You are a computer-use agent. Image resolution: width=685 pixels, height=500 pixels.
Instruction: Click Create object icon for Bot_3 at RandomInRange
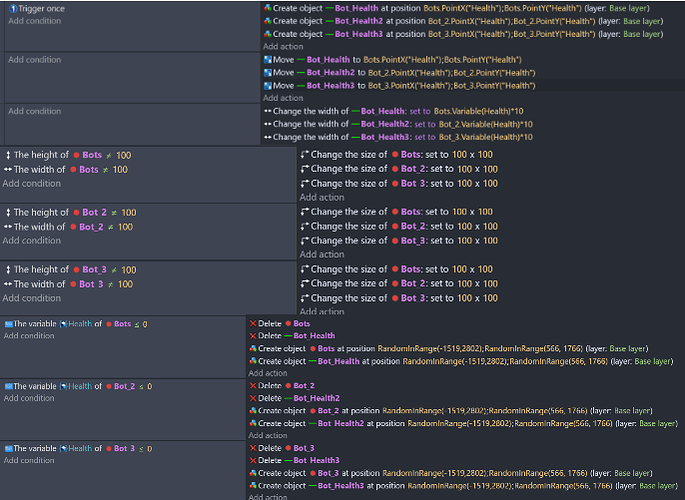[x=253, y=473]
